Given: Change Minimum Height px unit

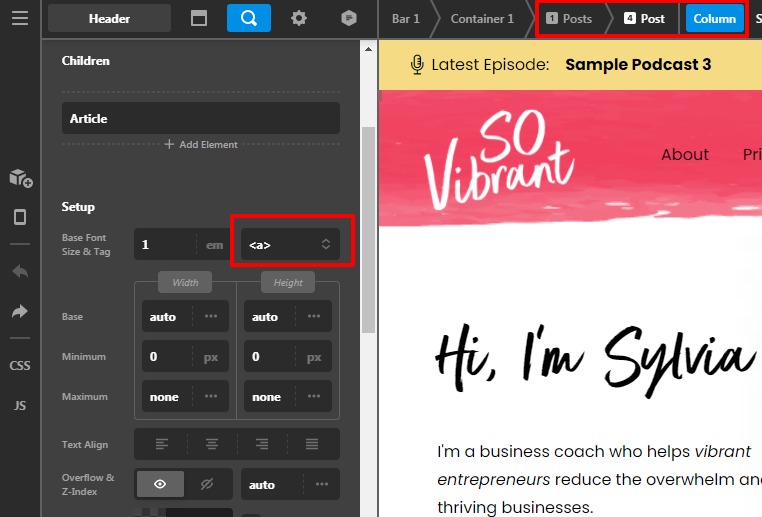Looking at the screenshot, I should [x=314, y=357].
